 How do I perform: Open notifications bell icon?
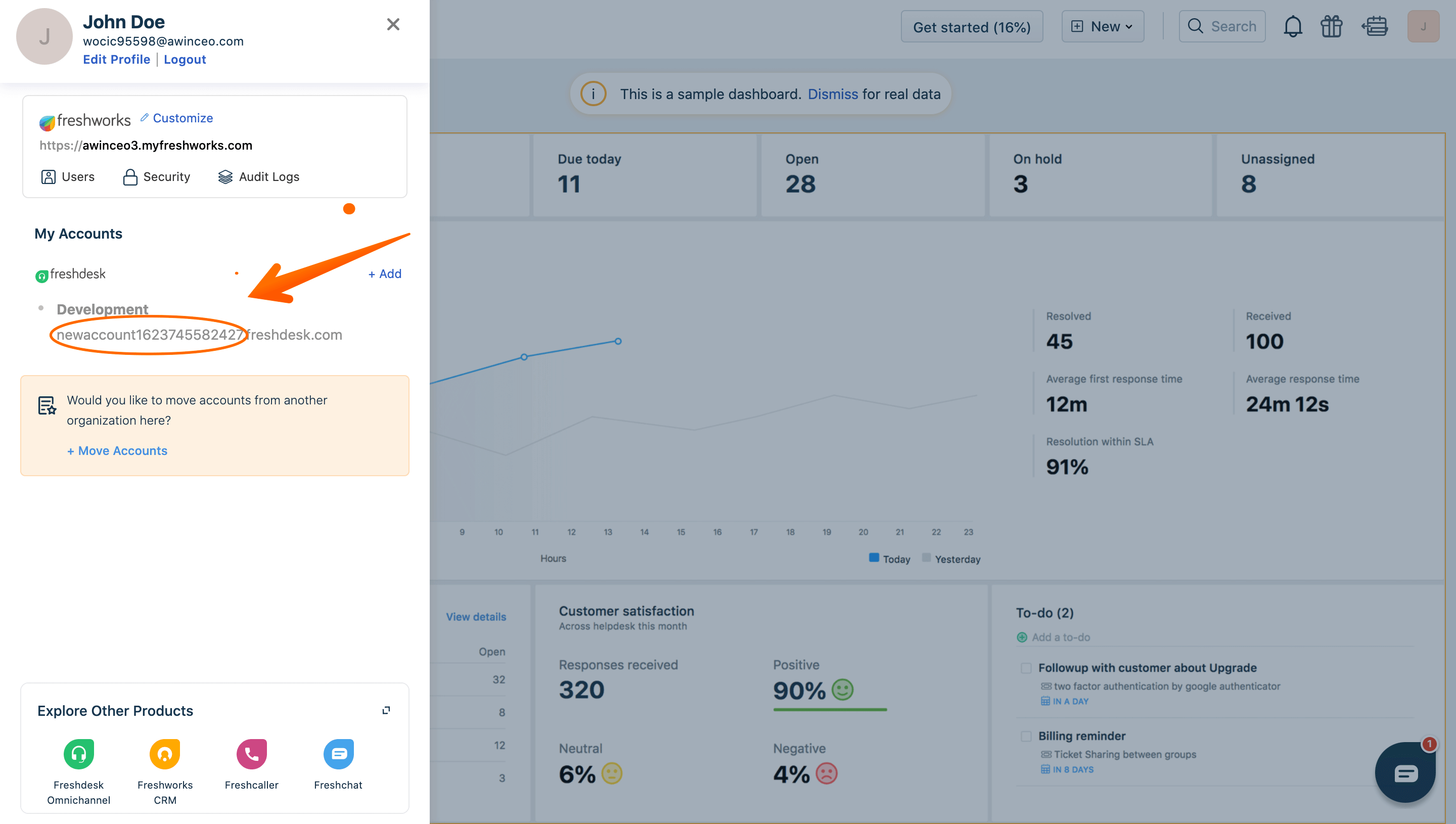(x=1293, y=27)
